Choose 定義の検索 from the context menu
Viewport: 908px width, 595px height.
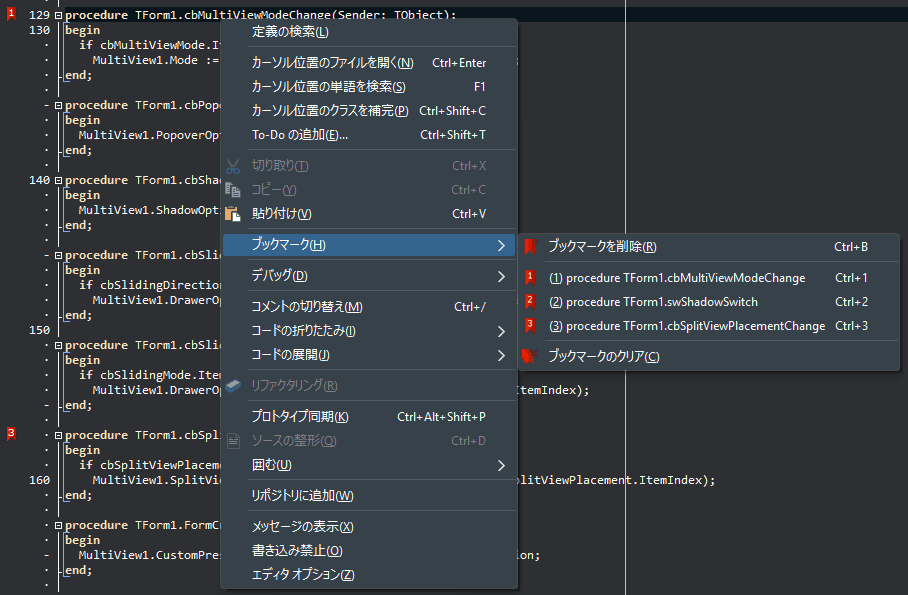pyautogui.click(x=369, y=32)
